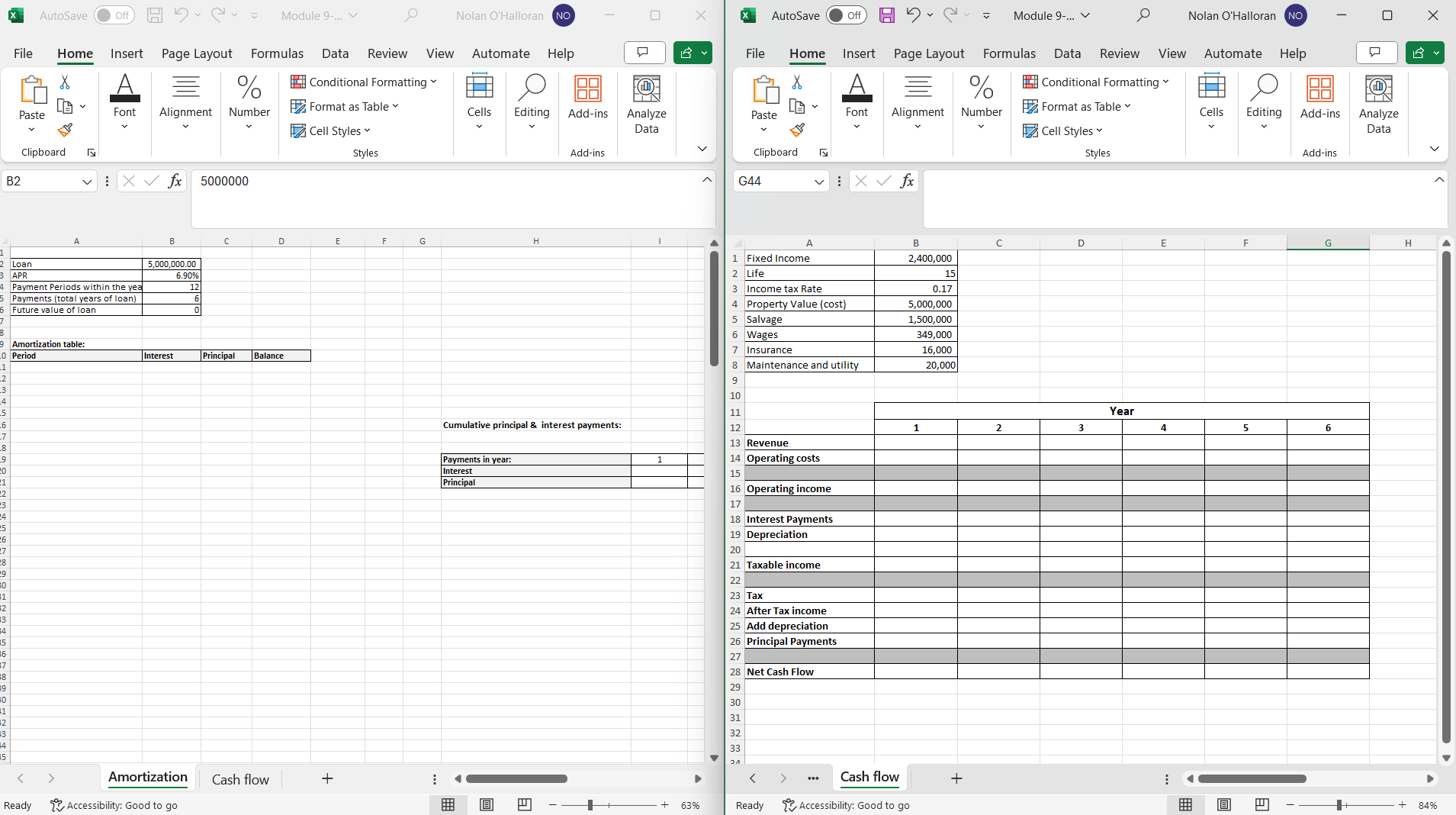The image size is (1456, 815).
Task: Click zoom level 84% in right window
Action: pos(1428,805)
